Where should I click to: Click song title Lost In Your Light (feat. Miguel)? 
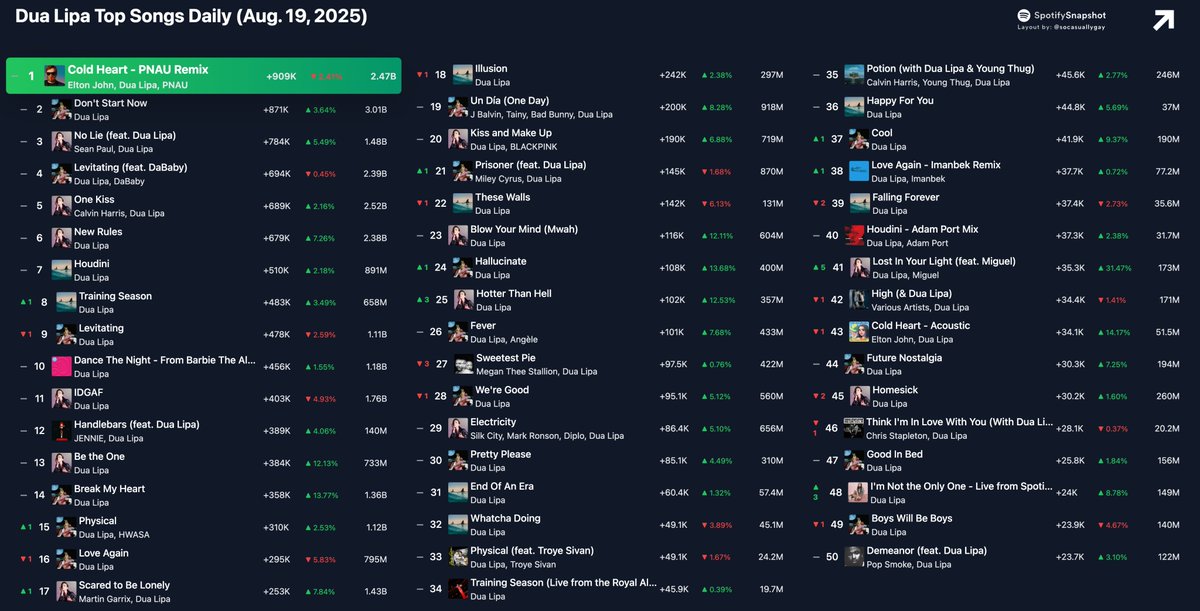point(944,261)
